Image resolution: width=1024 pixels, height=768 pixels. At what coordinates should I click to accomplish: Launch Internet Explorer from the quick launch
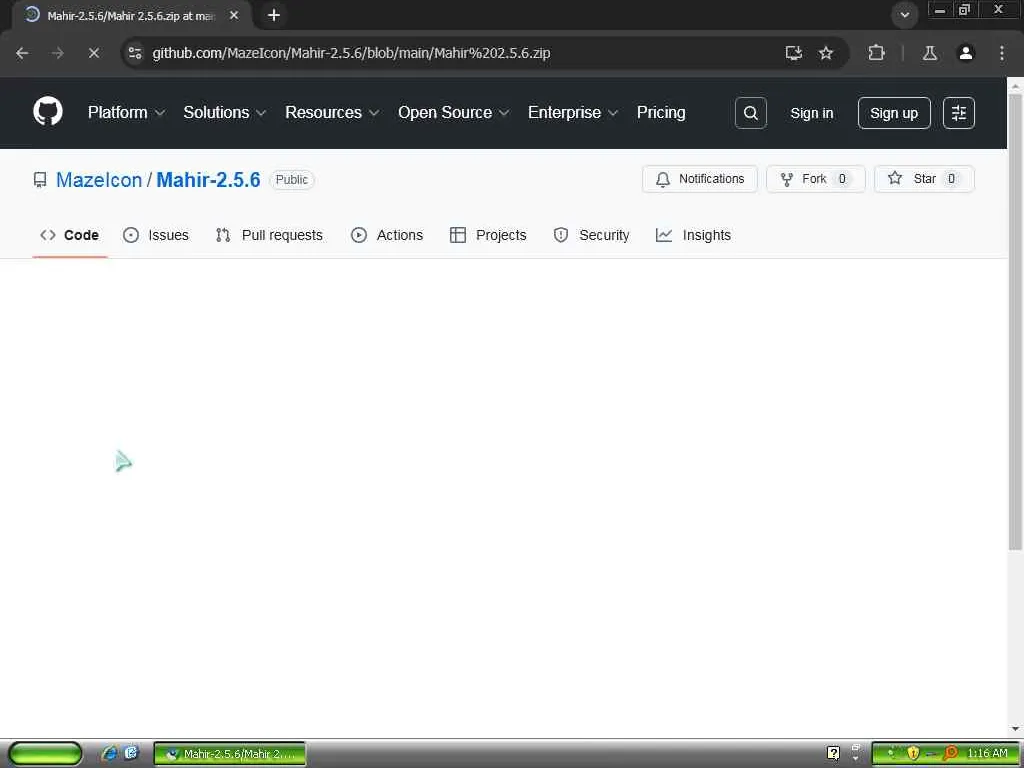(109, 753)
